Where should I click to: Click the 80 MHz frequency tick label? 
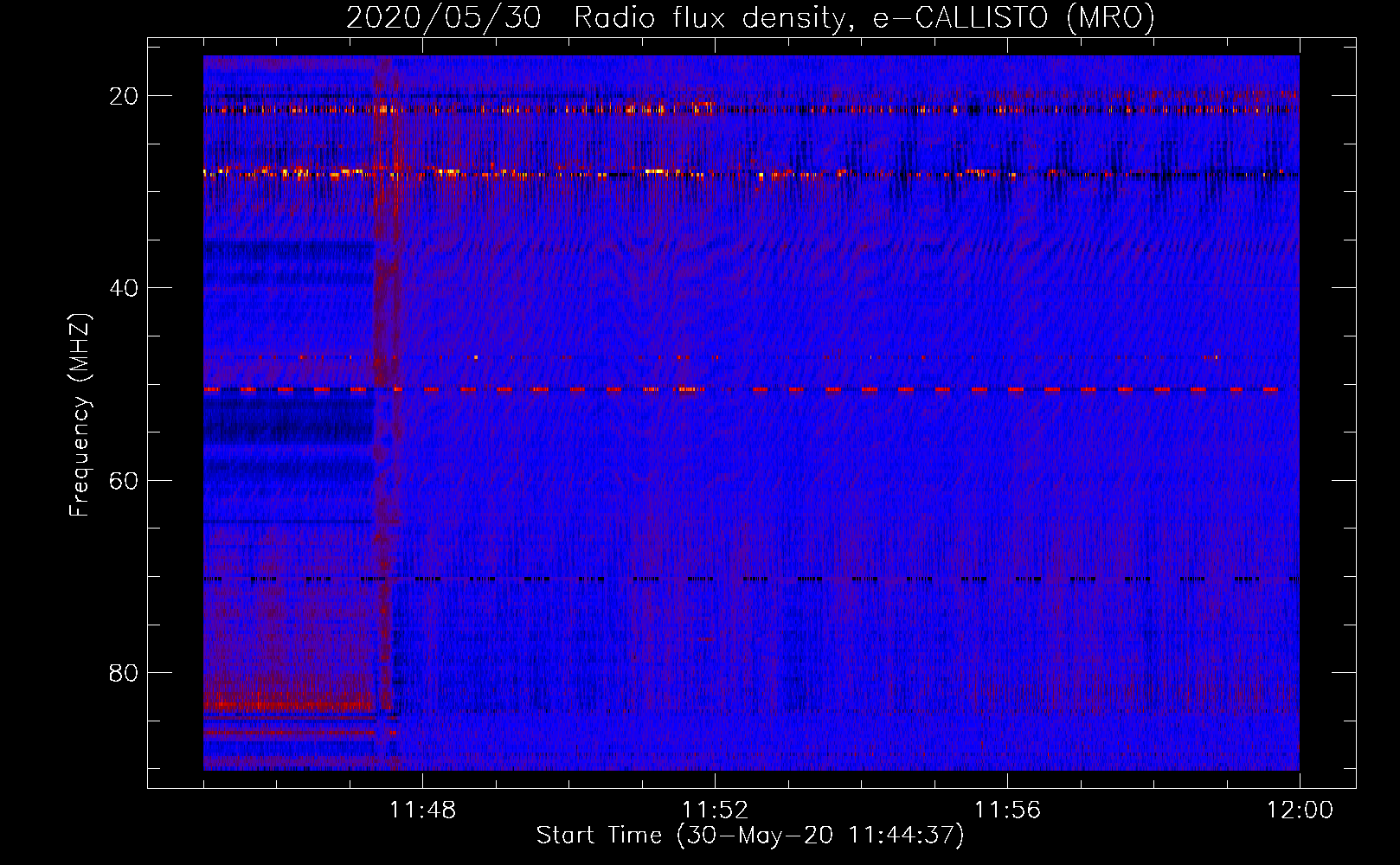pyautogui.click(x=124, y=673)
